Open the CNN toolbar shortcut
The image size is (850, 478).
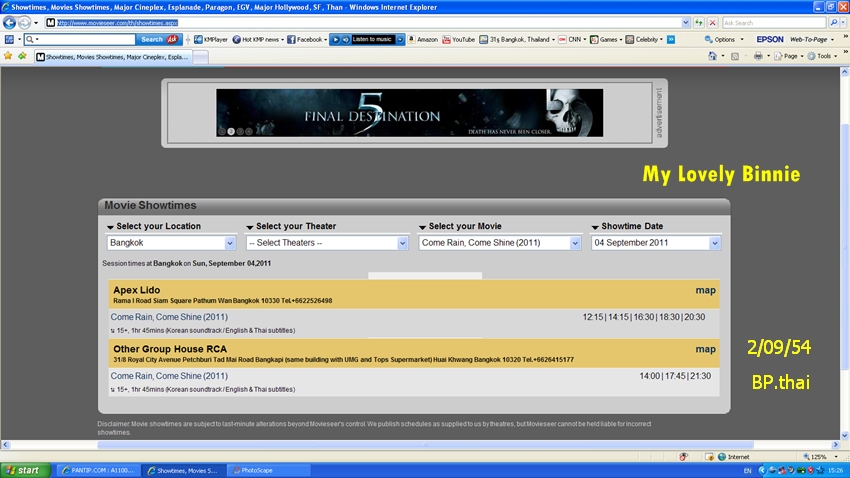[x=570, y=40]
